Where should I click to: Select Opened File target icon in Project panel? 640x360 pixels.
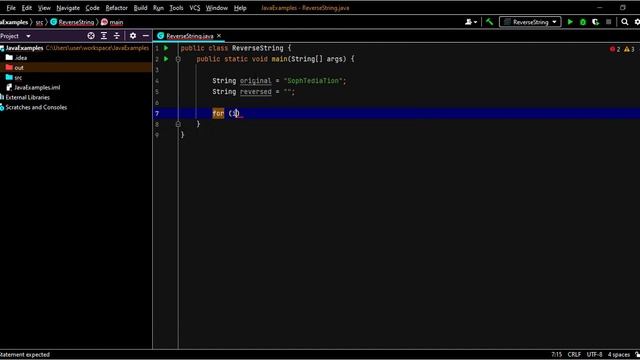pos(91,36)
